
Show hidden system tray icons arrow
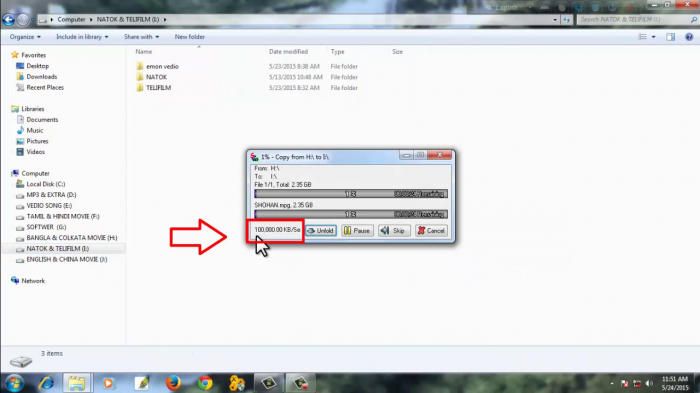coord(612,384)
